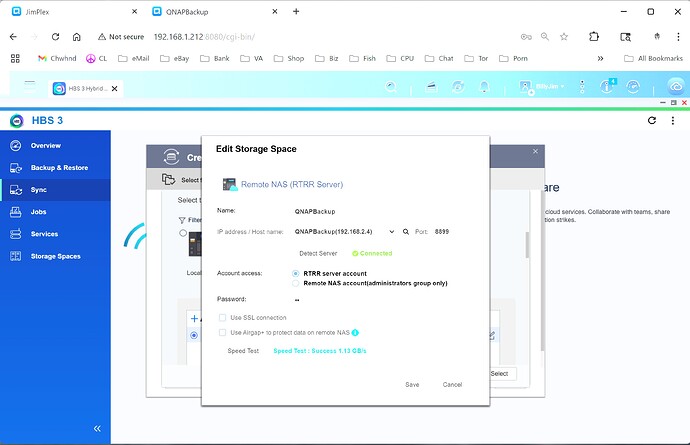This screenshot has width=690, height=445.
Task: Open Storage Spaces in sidebar
Action: (x=55, y=256)
